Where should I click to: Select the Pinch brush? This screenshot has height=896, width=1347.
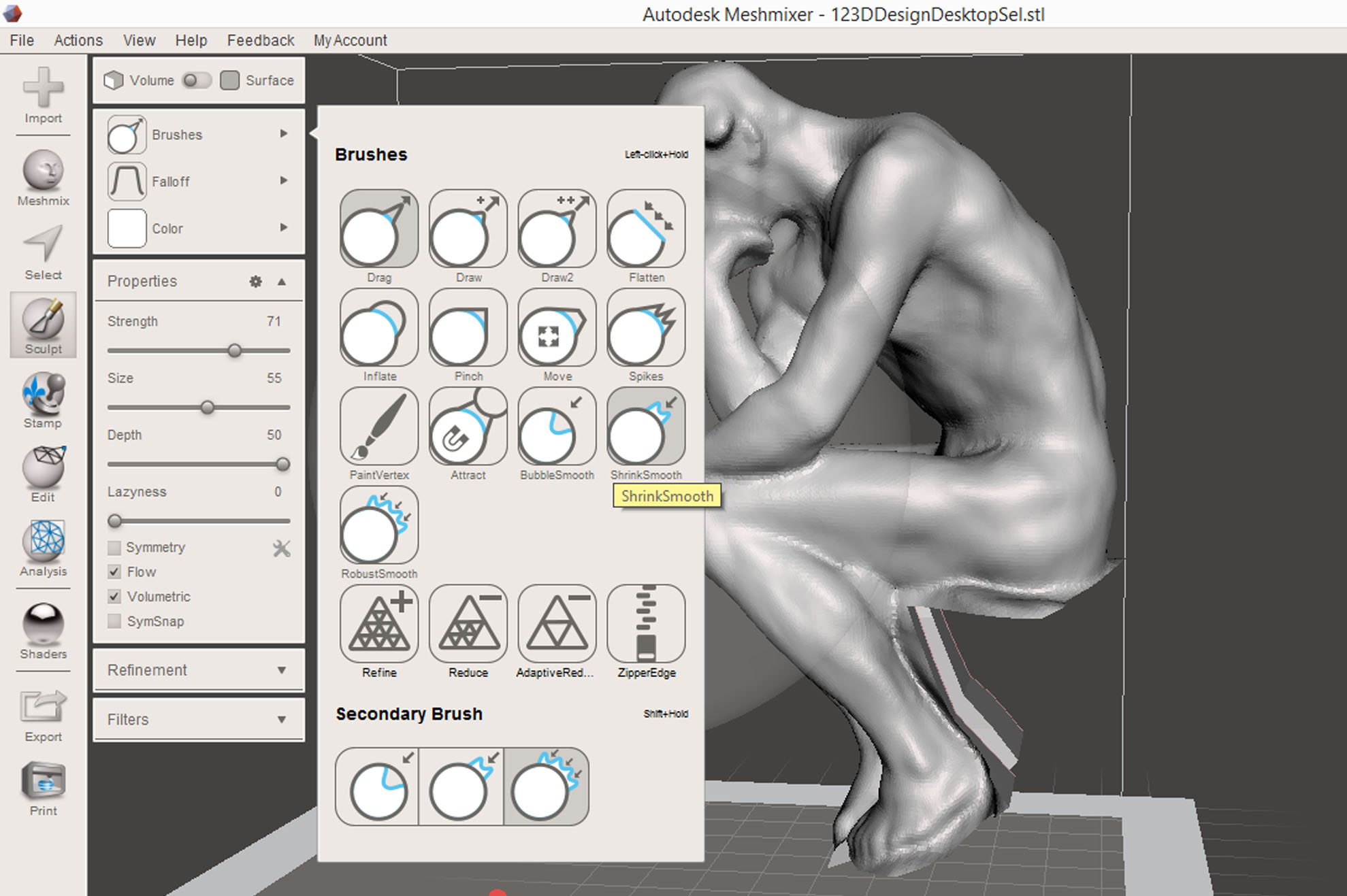(x=468, y=327)
